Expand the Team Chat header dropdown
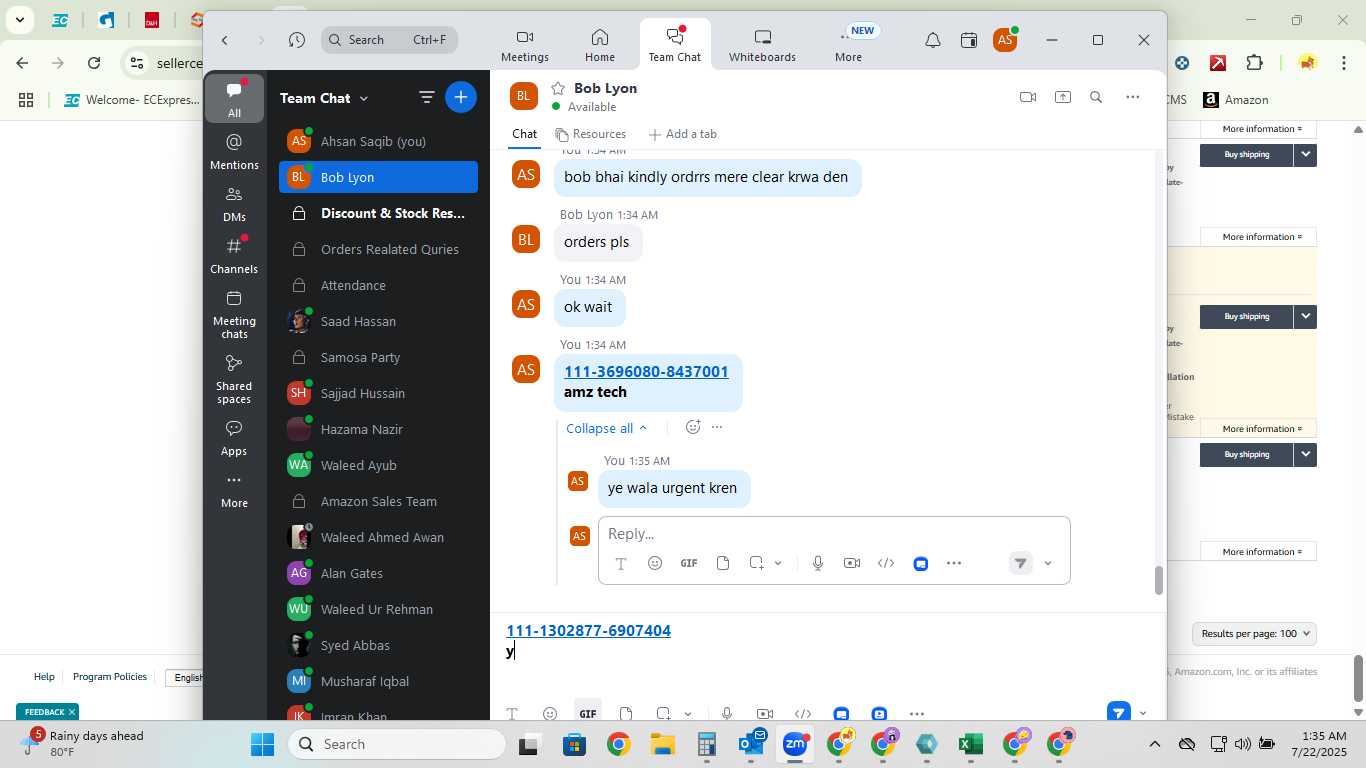 click(363, 98)
